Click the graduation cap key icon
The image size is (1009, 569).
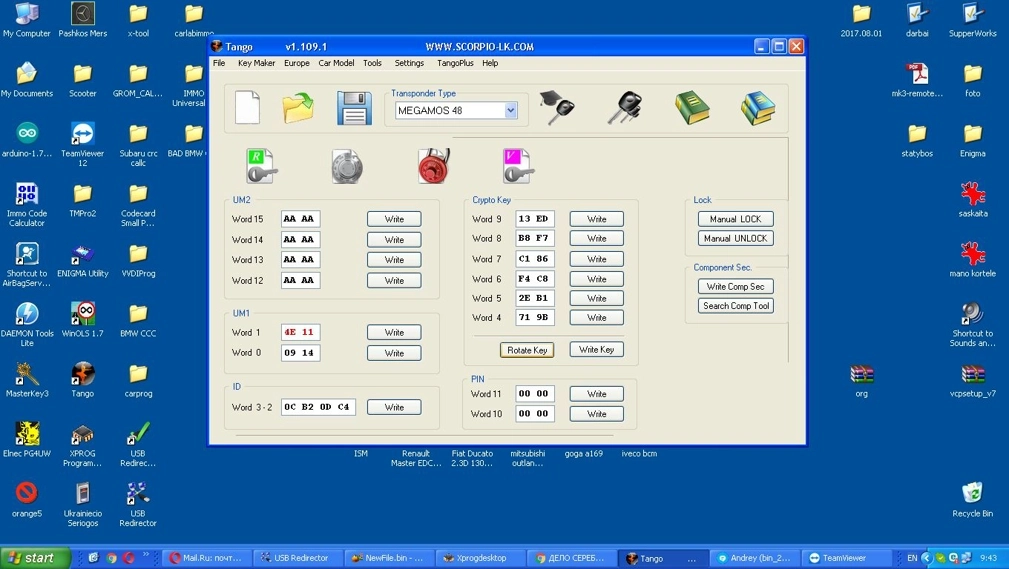point(557,107)
